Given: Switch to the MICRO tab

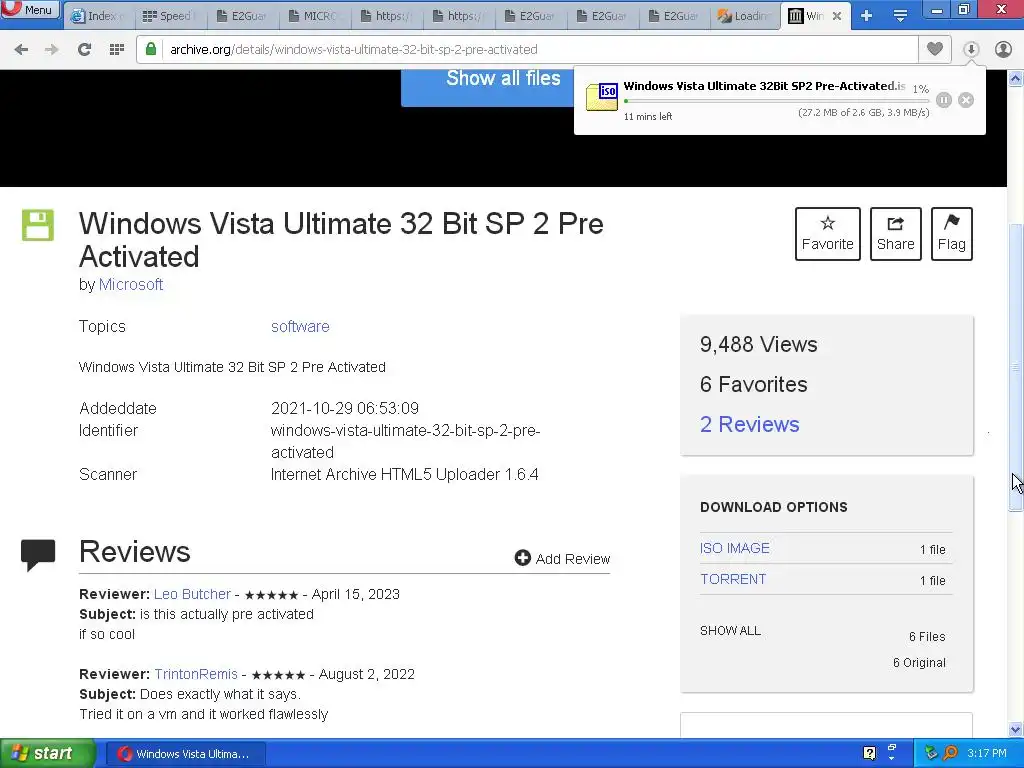Looking at the screenshot, I should point(315,16).
